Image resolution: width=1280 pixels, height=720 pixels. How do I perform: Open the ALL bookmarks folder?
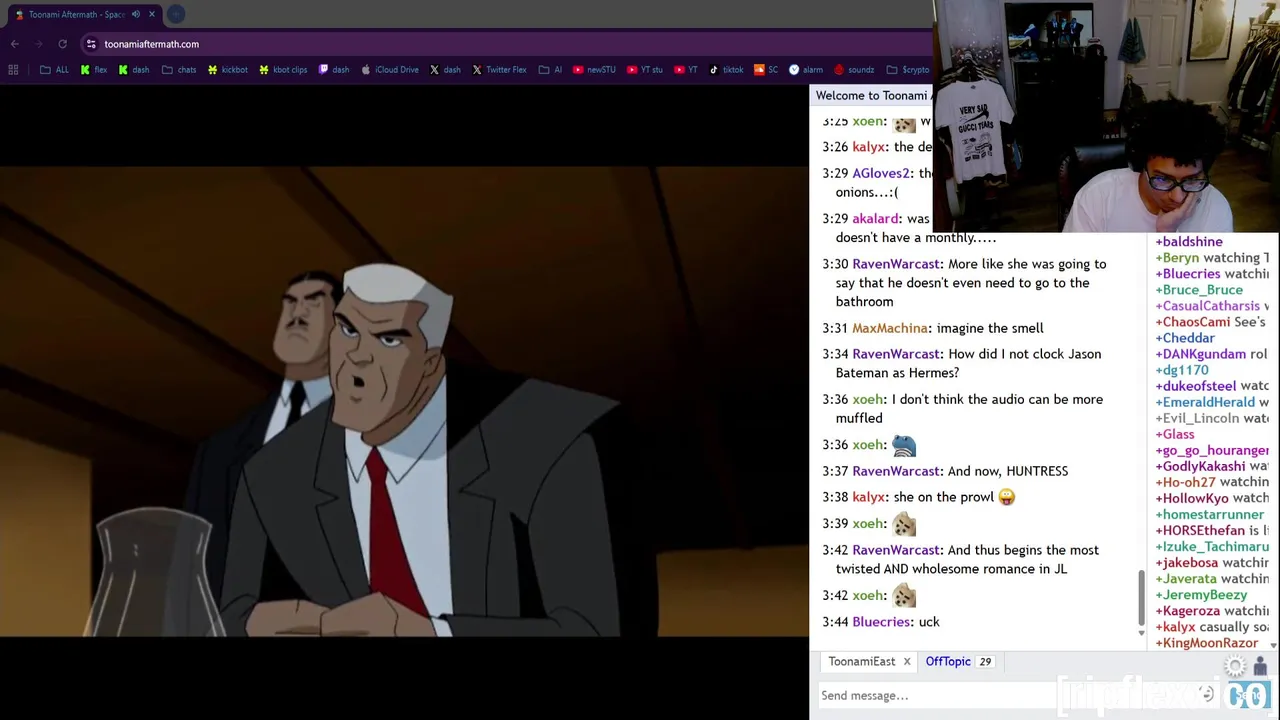(54, 70)
